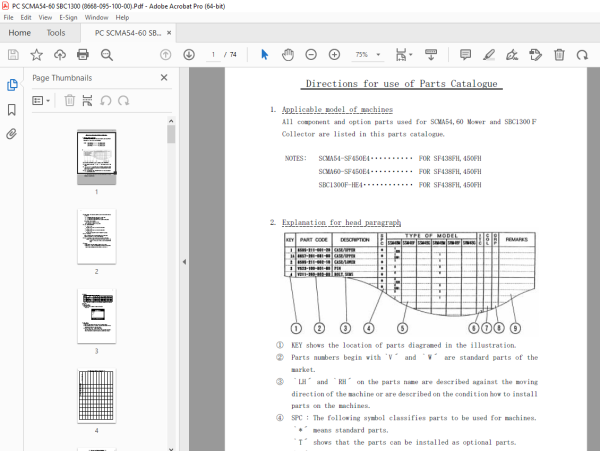The width and height of the screenshot is (600, 451).
Task: Collapse the navigation pane with the arrow
Action: pyautogui.click(x=184, y=262)
